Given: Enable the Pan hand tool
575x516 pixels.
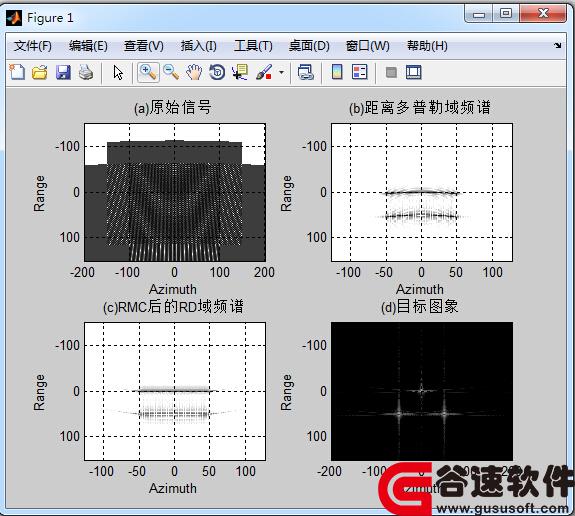Looking at the screenshot, I should pyautogui.click(x=194, y=72).
